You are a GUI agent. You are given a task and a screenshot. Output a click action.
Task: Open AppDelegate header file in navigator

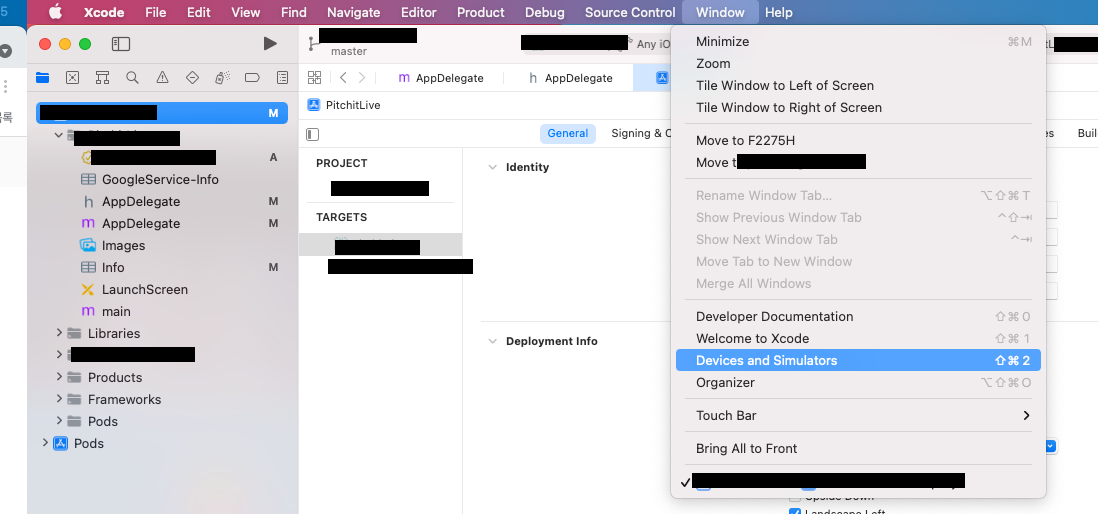[141, 202]
